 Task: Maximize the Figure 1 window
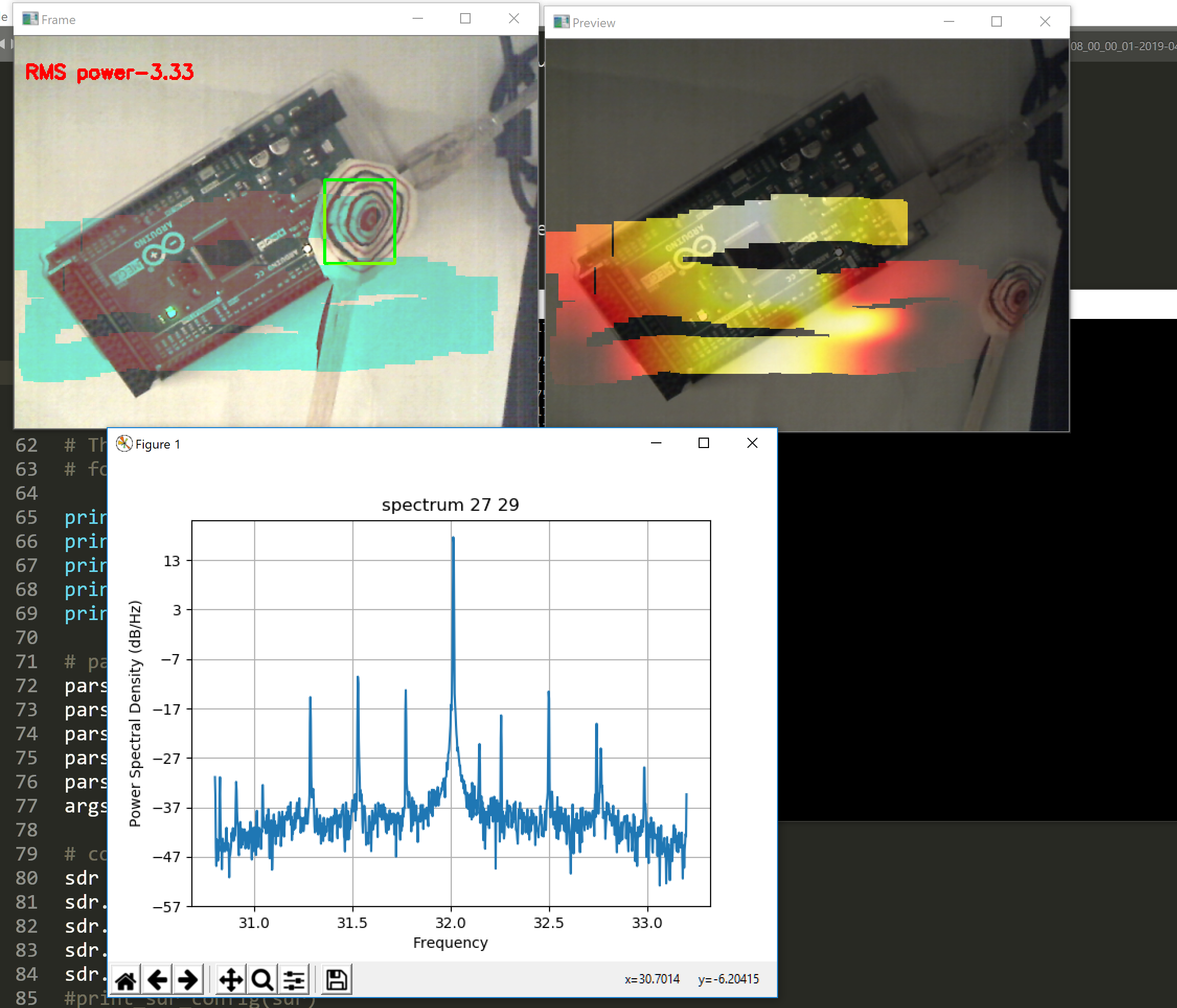703,443
